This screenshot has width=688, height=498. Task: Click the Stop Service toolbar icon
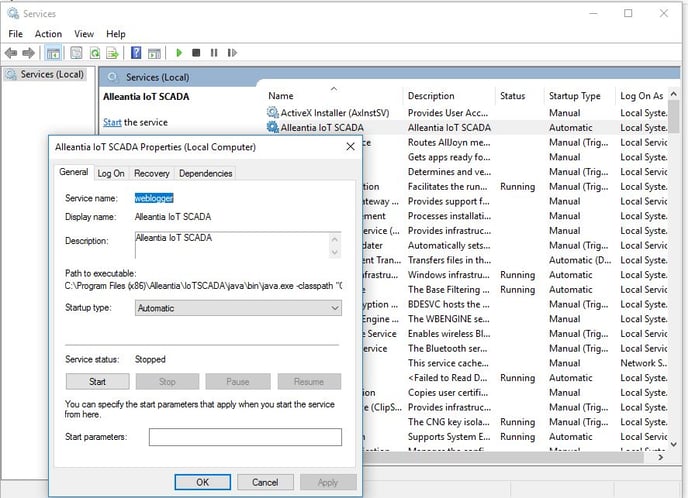click(x=196, y=53)
